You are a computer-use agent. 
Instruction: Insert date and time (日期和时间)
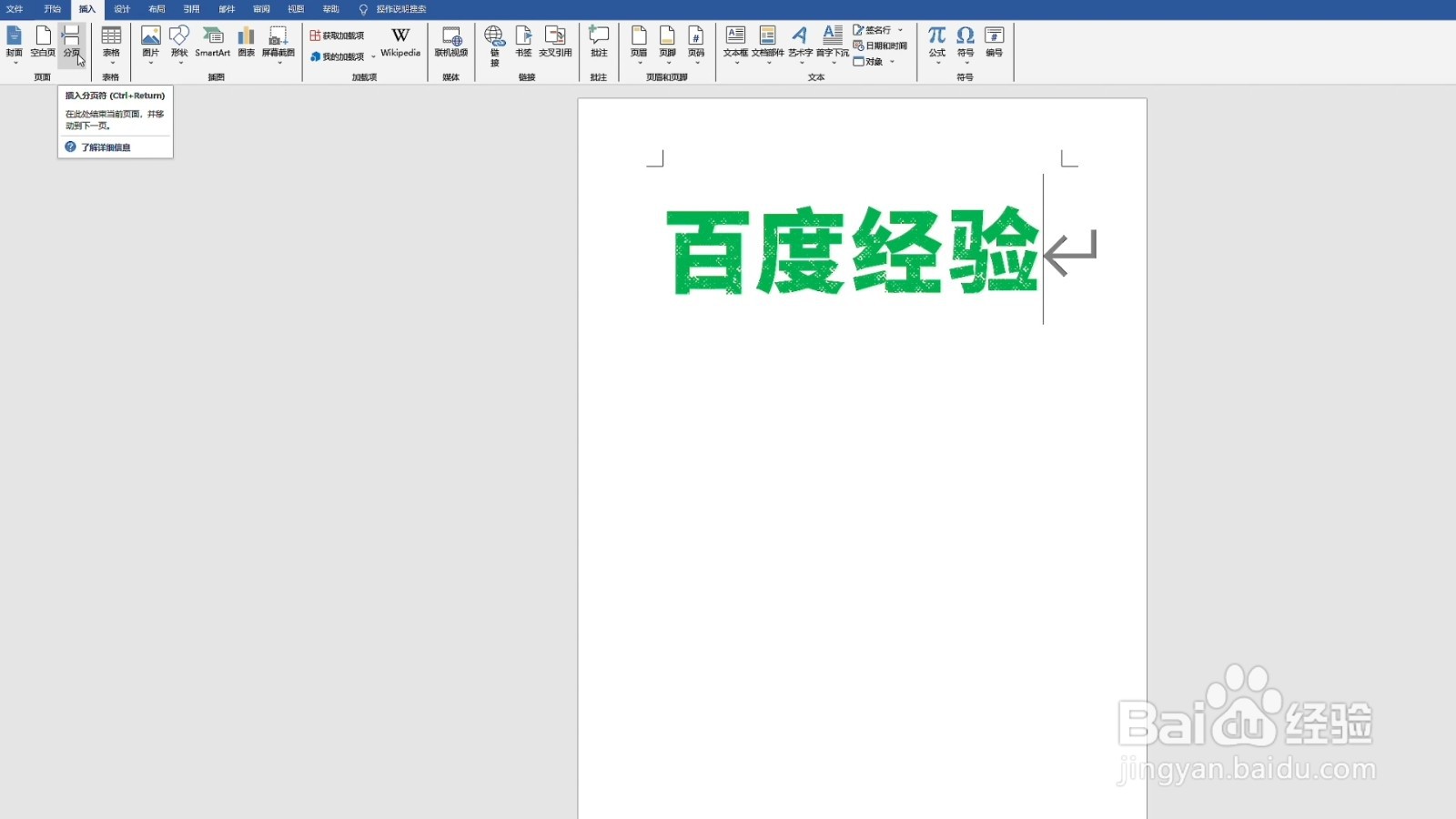880,45
